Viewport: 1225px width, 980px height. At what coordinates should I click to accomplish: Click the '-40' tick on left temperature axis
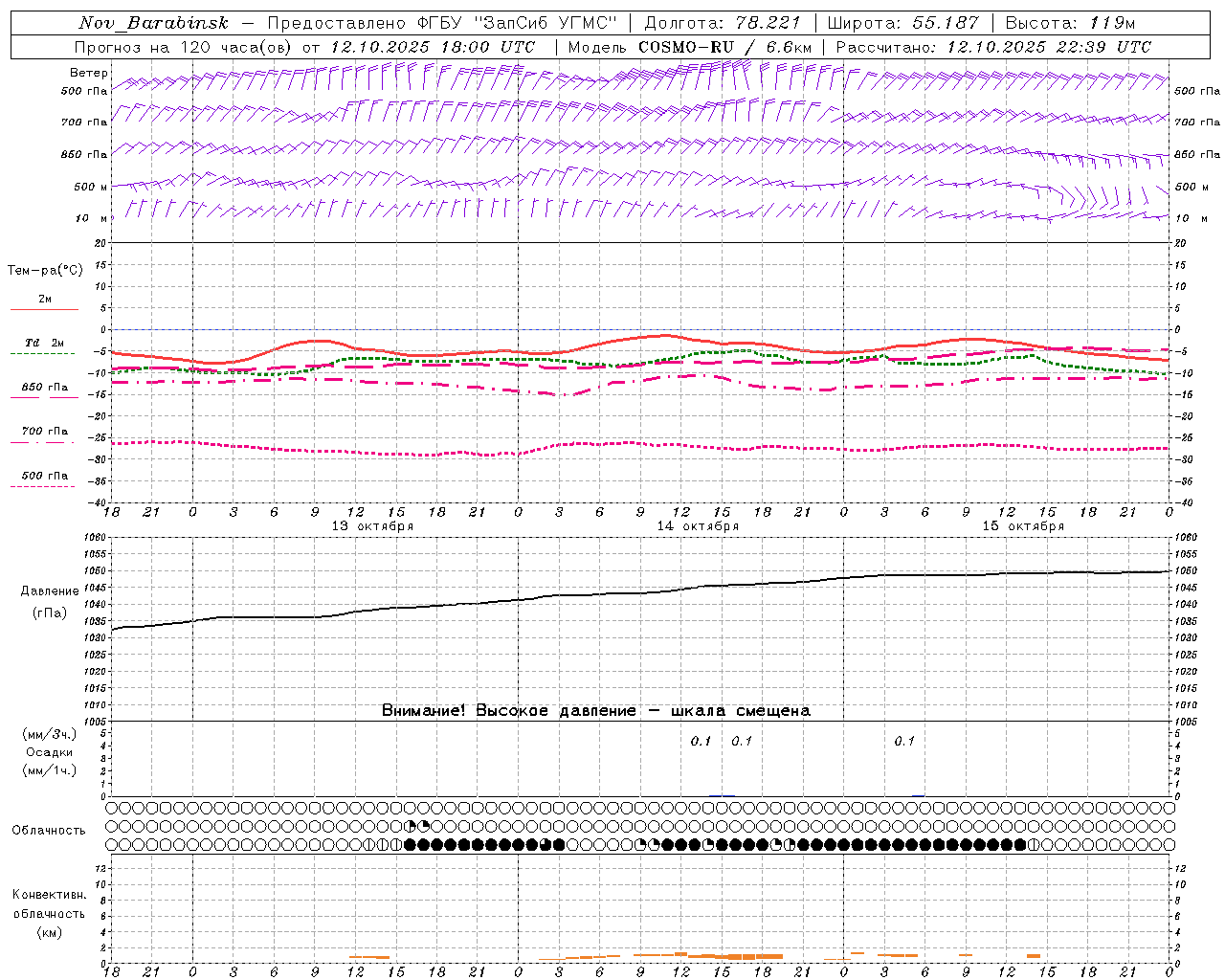(98, 502)
